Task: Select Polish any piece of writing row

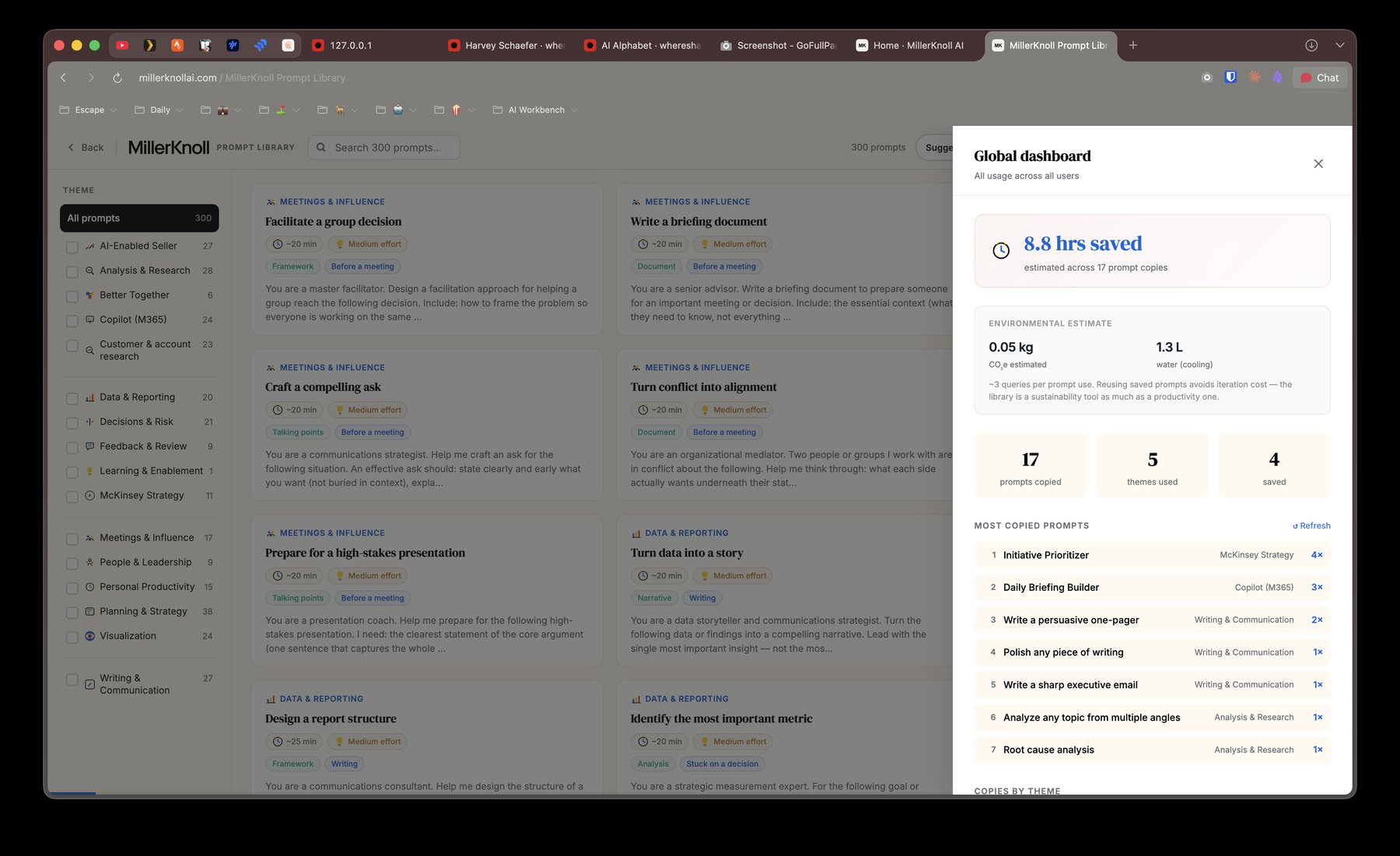Action: coord(1152,652)
